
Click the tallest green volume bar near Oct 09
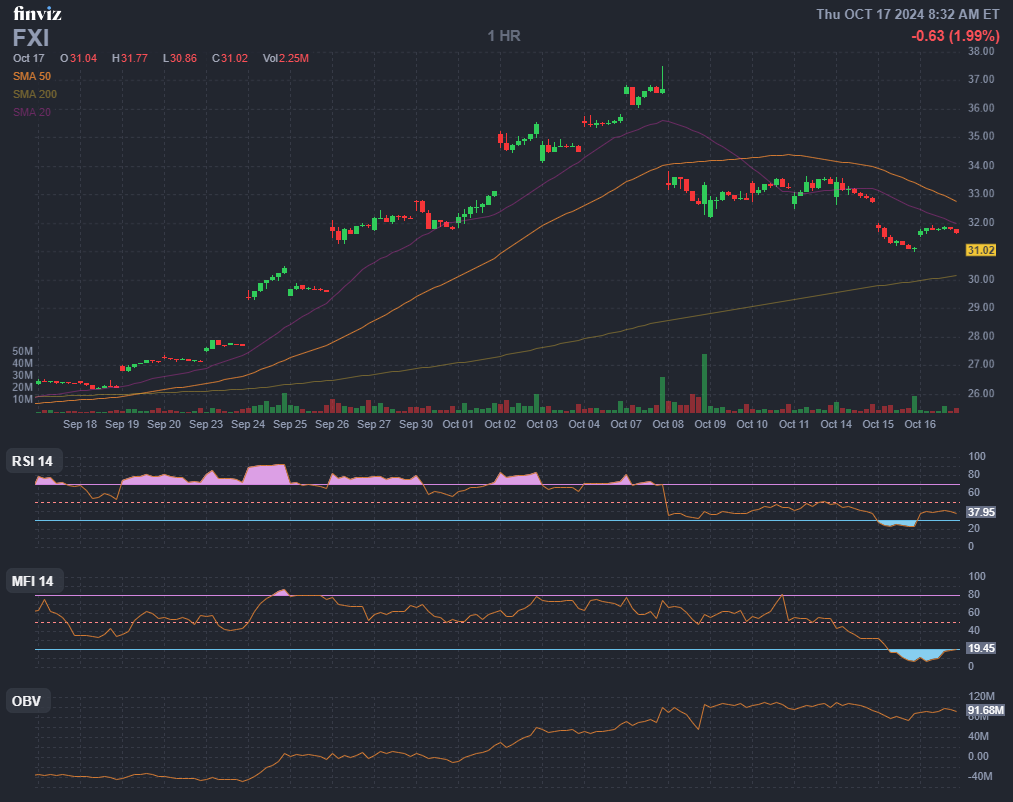(704, 382)
